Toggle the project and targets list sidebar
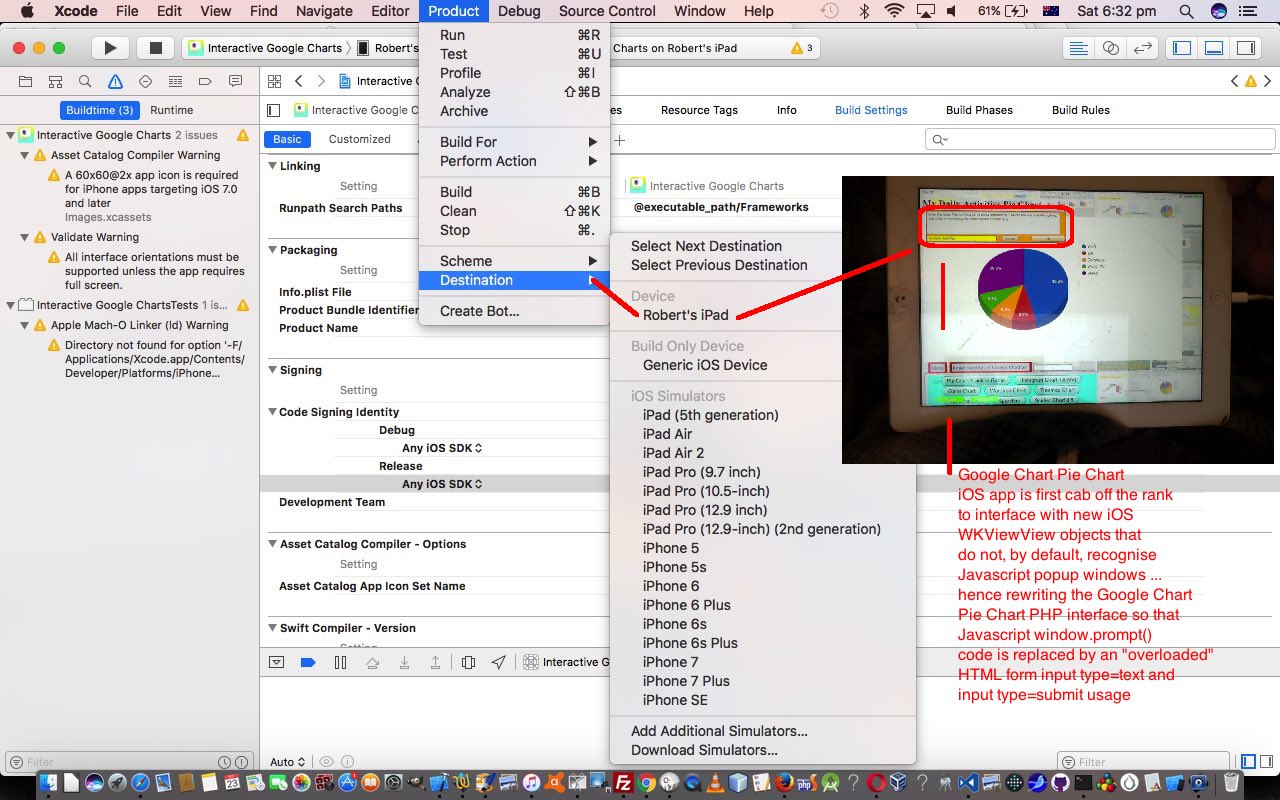 pyautogui.click(x=274, y=110)
